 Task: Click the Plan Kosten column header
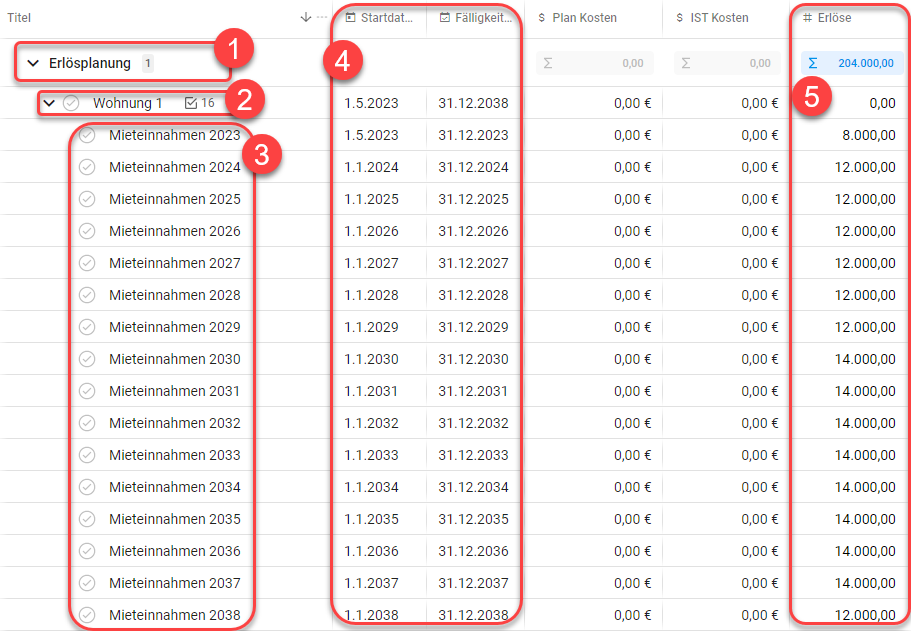(584, 17)
